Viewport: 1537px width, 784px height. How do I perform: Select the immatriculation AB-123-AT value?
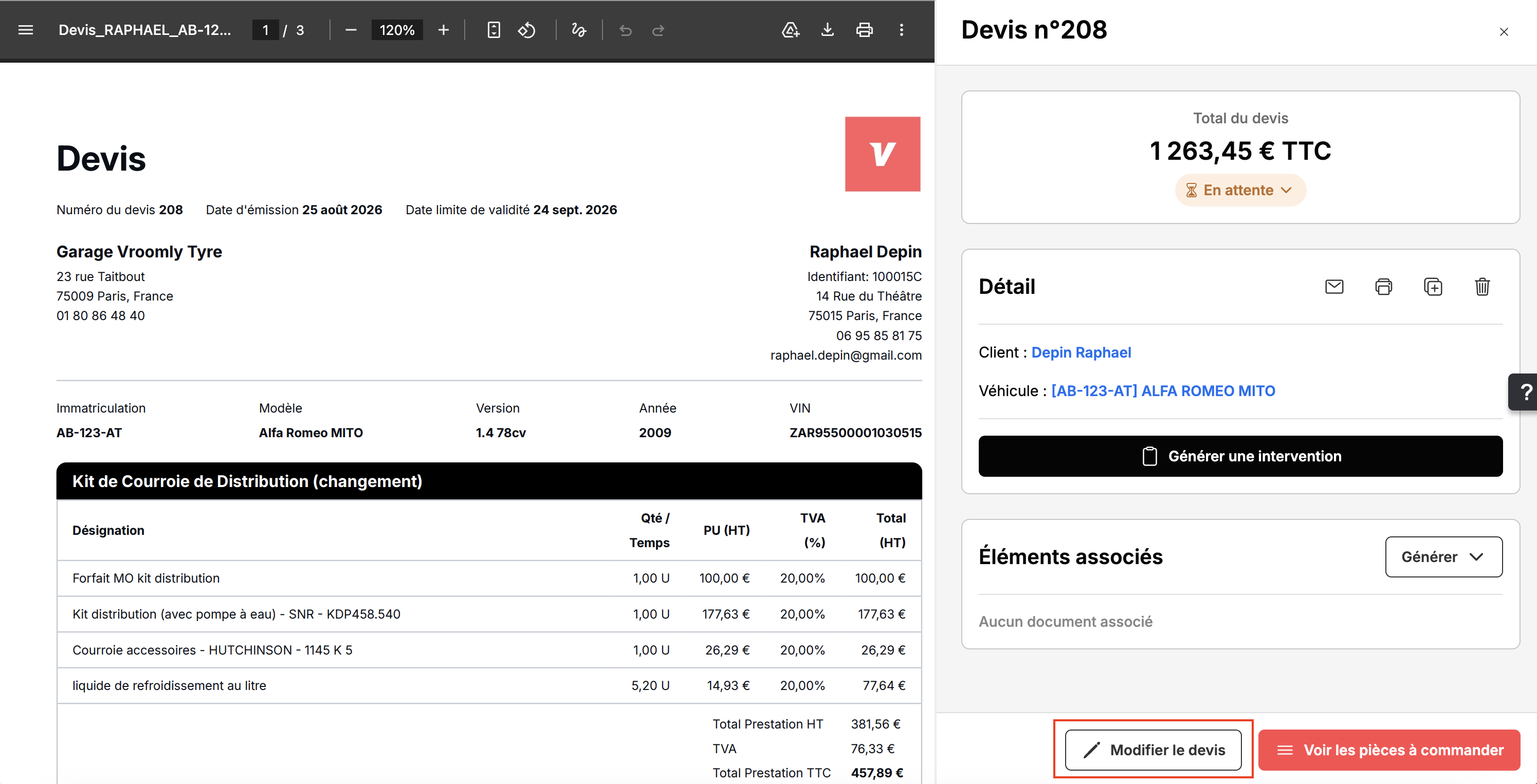point(89,433)
